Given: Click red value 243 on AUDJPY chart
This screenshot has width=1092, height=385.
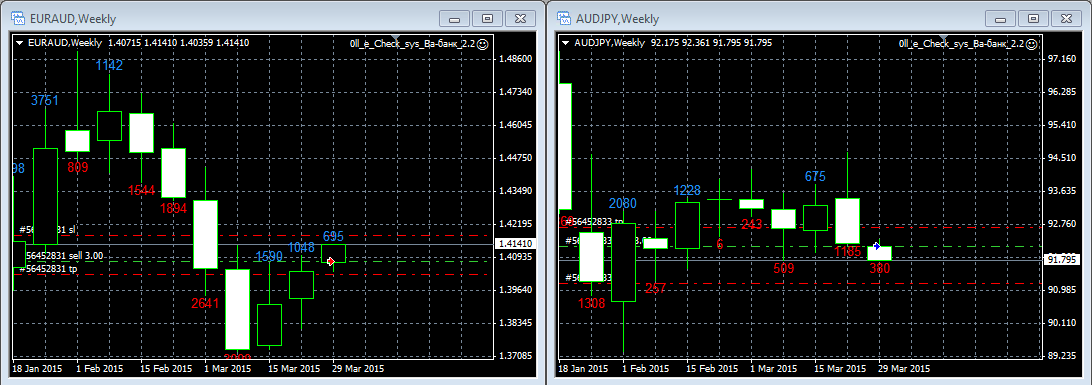Looking at the screenshot, I should [751, 223].
